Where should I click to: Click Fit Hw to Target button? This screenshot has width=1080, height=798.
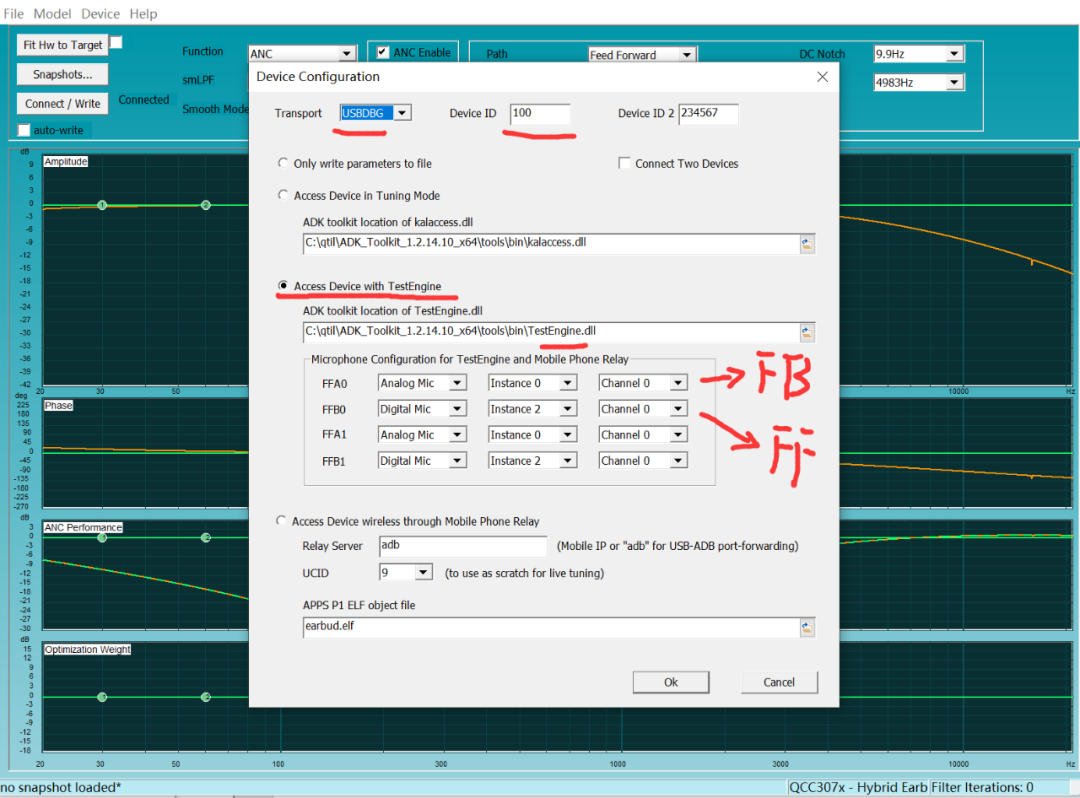pos(63,45)
